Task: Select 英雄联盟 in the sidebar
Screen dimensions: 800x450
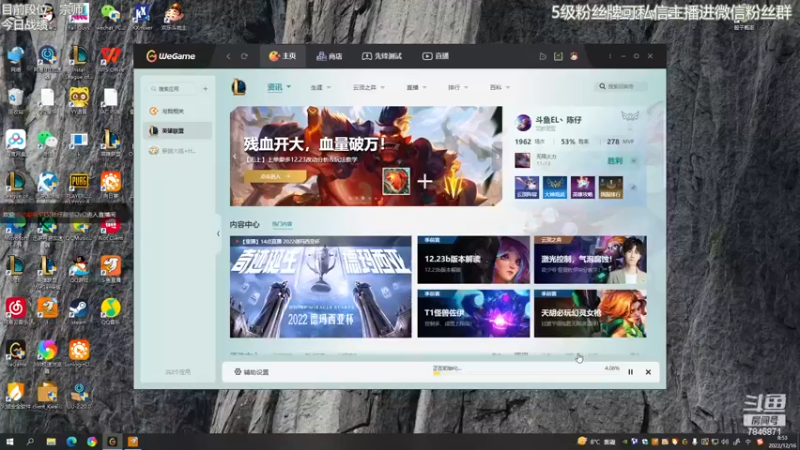Action: pos(178,131)
